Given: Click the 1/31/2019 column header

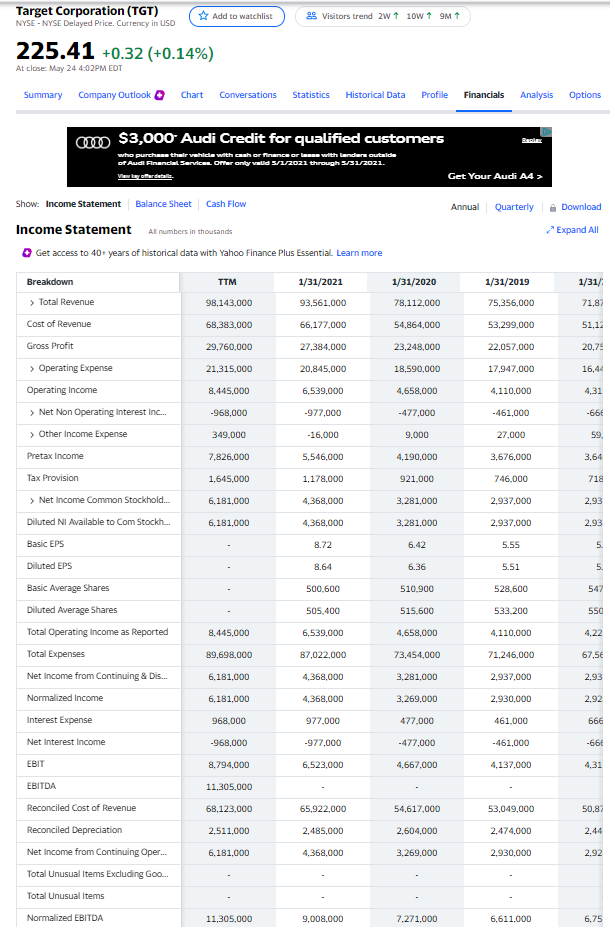Looking at the screenshot, I should coord(507,282).
